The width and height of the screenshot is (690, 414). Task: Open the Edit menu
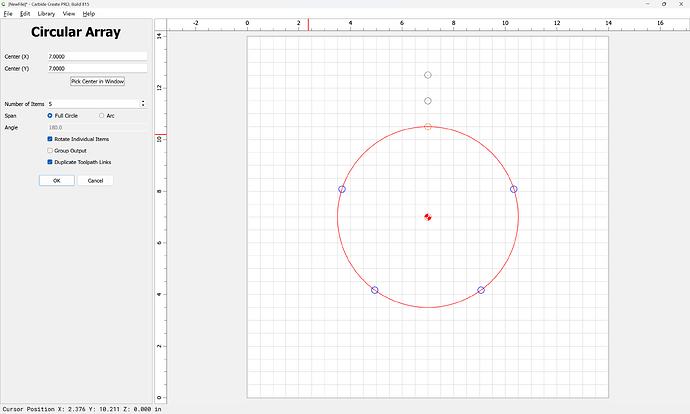(25, 14)
